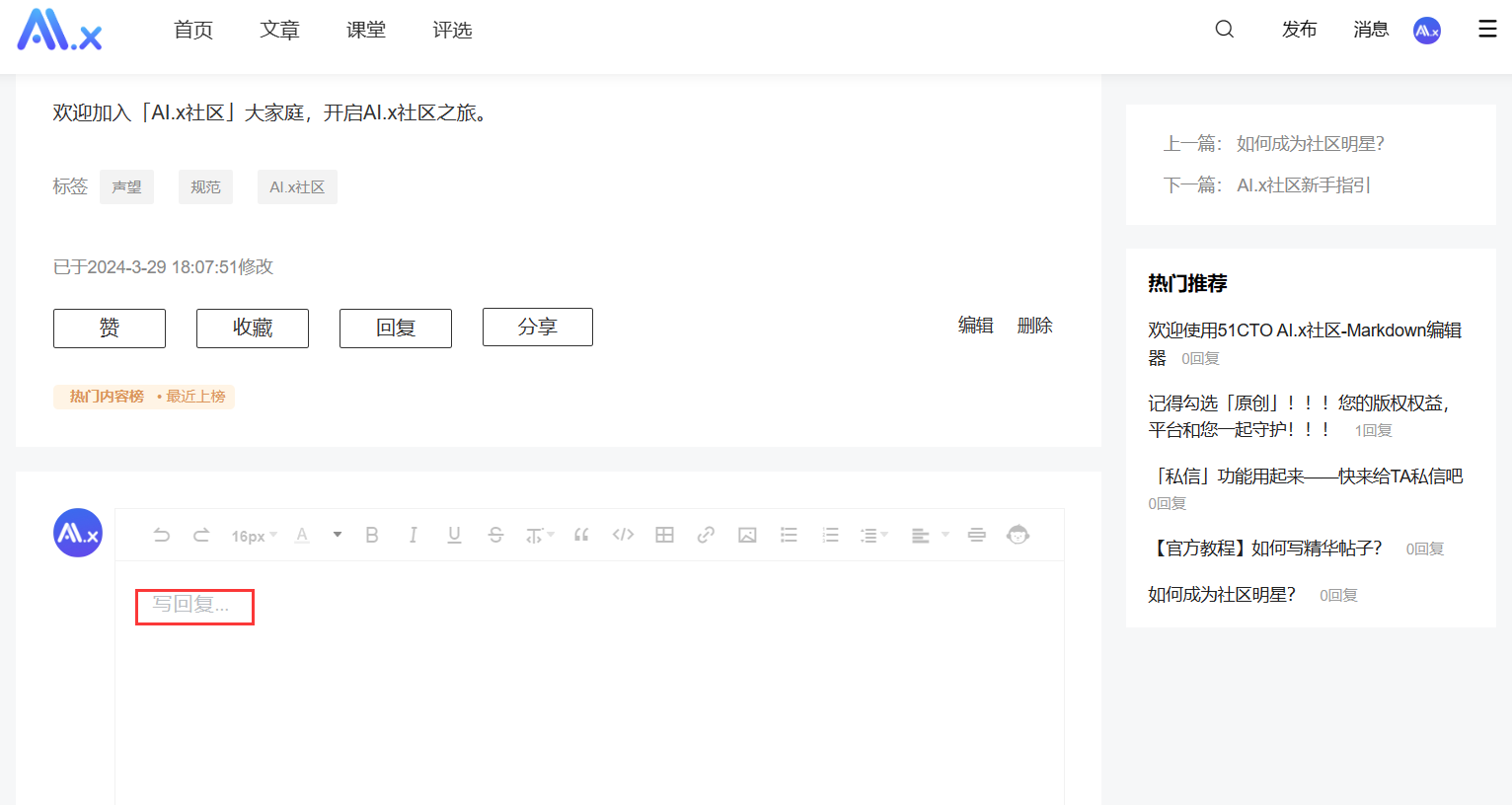Open 如何成为社区明星? in hot recommendations
1512x805 pixels.
[x=1222, y=595]
